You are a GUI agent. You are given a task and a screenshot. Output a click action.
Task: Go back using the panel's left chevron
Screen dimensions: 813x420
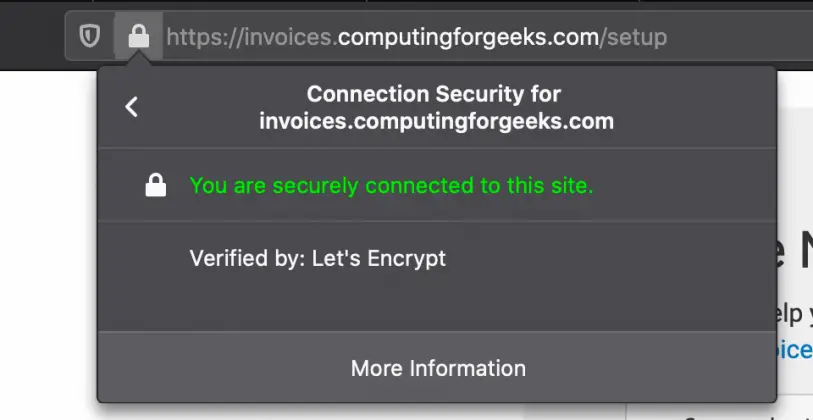pos(132,107)
